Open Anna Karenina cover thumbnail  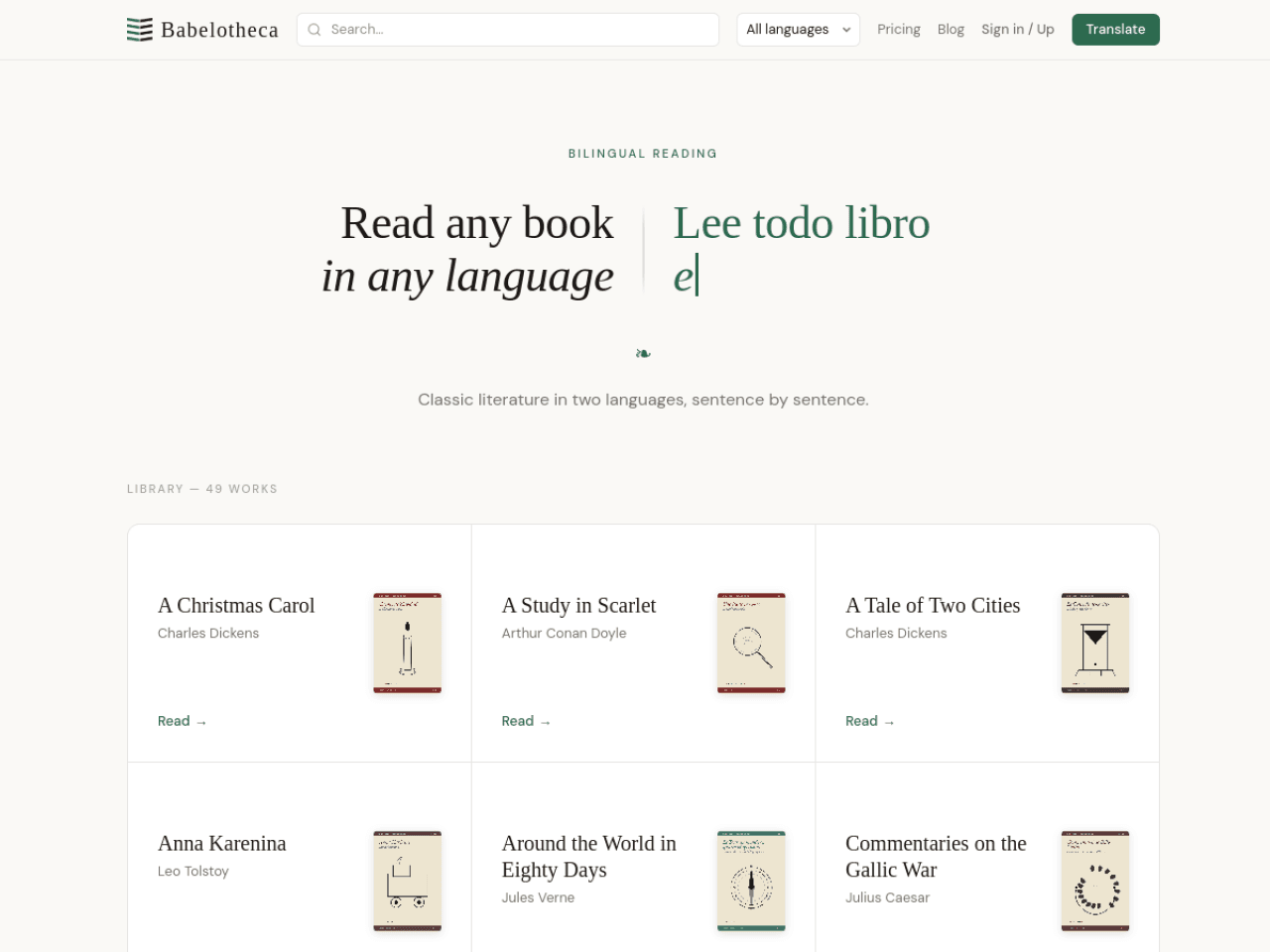[407, 881]
